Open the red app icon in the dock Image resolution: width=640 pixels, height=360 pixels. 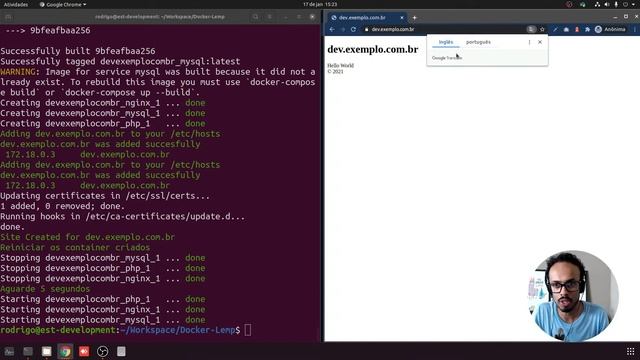coord(84,351)
